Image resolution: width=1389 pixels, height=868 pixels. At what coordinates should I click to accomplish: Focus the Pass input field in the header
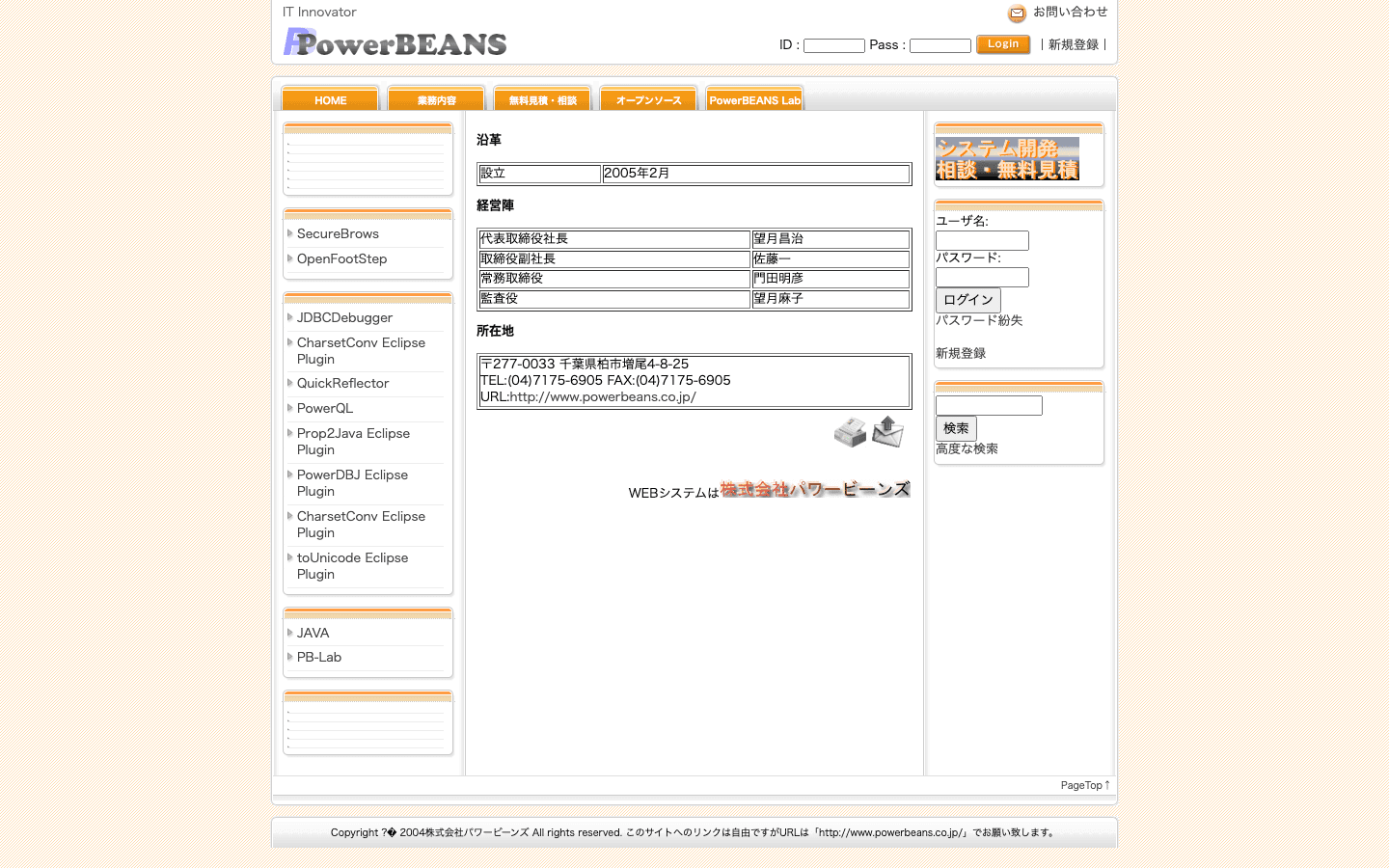(940, 45)
